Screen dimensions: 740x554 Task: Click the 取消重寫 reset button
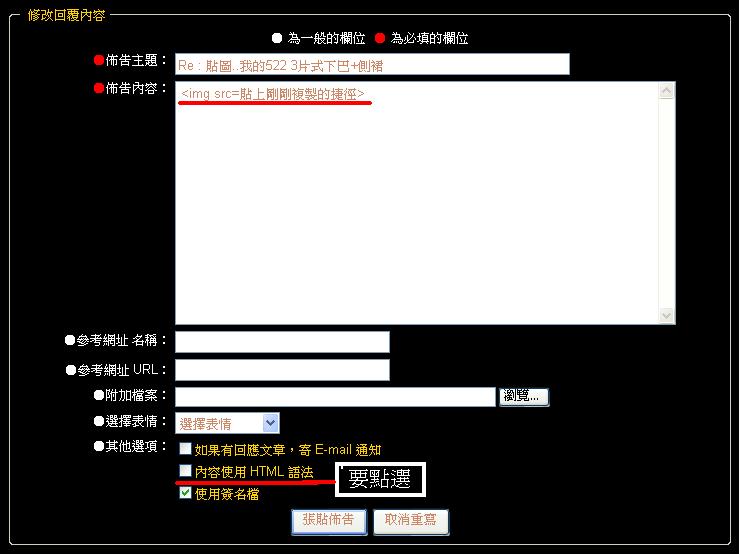pos(411,521)
